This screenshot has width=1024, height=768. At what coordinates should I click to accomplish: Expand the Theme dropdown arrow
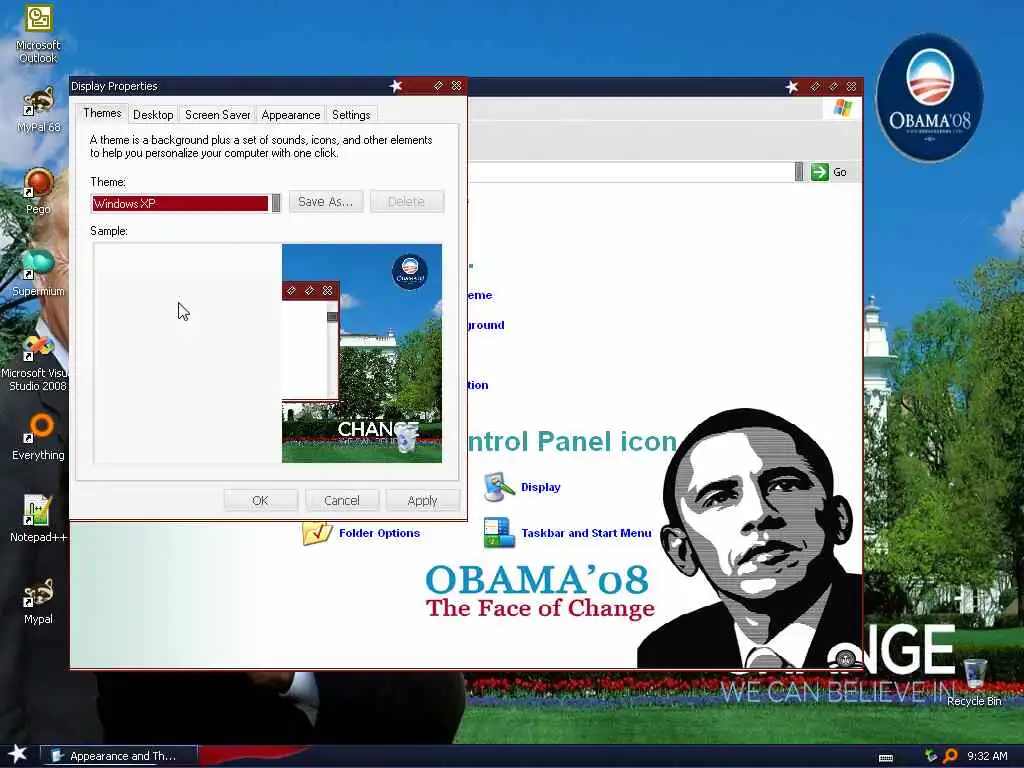[276, 203]
